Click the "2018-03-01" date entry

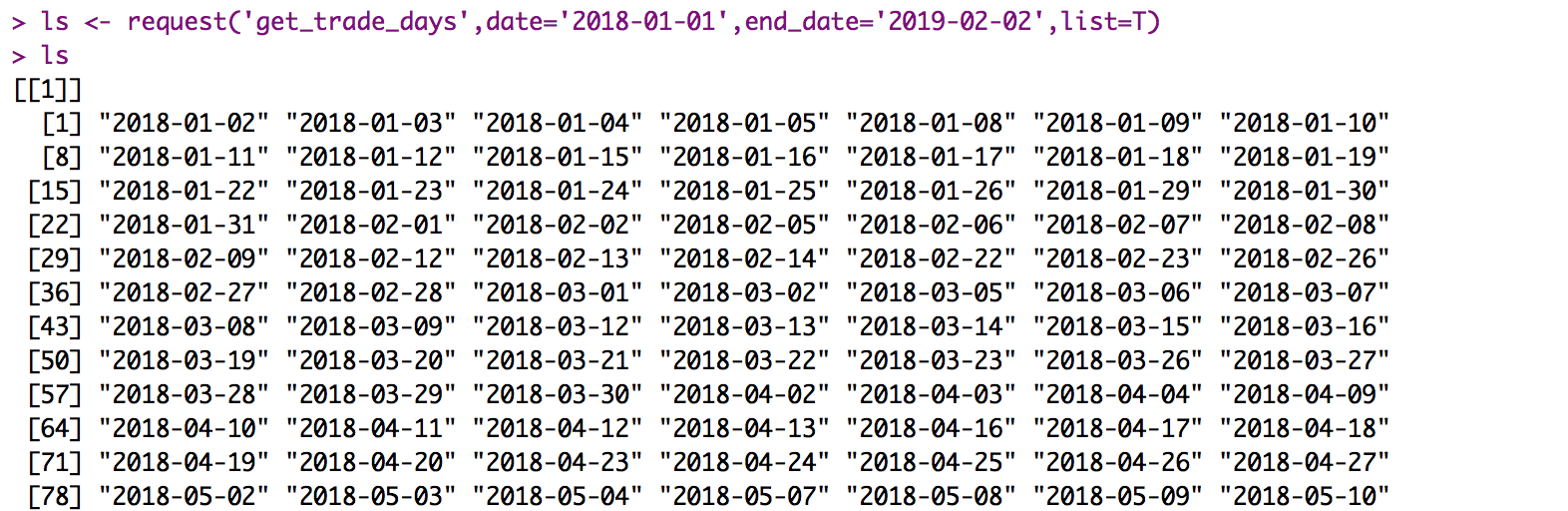pos(558,293)
